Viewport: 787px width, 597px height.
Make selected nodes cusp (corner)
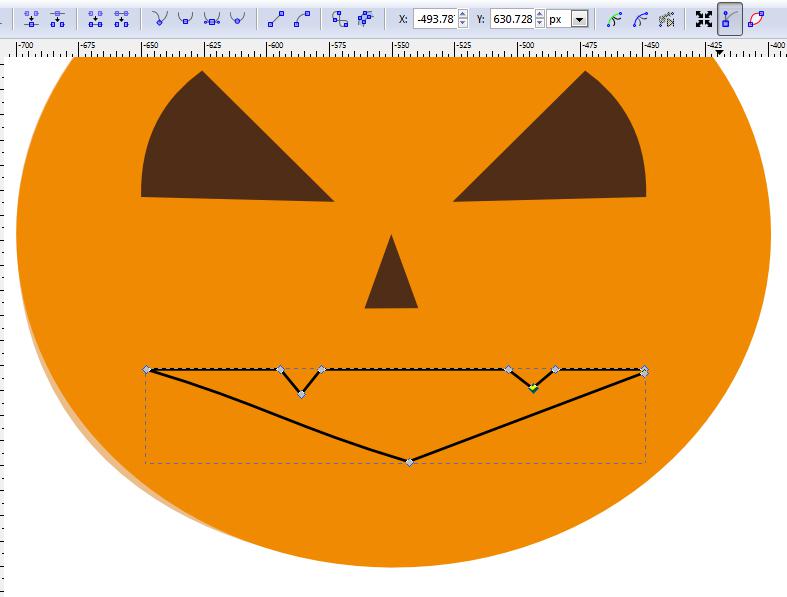point(160,18)
